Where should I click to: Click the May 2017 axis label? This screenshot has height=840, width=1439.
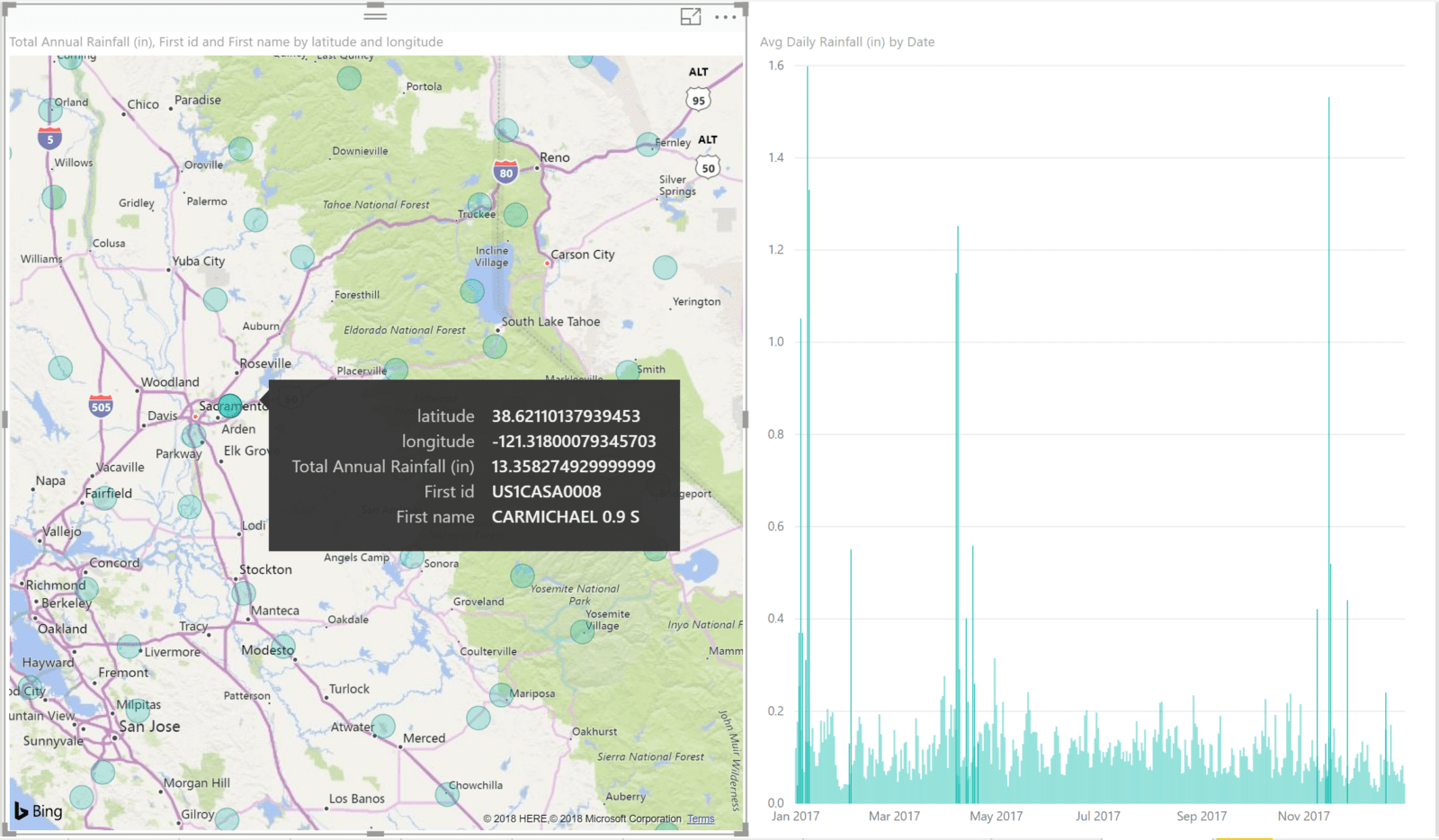coord(996,816)
